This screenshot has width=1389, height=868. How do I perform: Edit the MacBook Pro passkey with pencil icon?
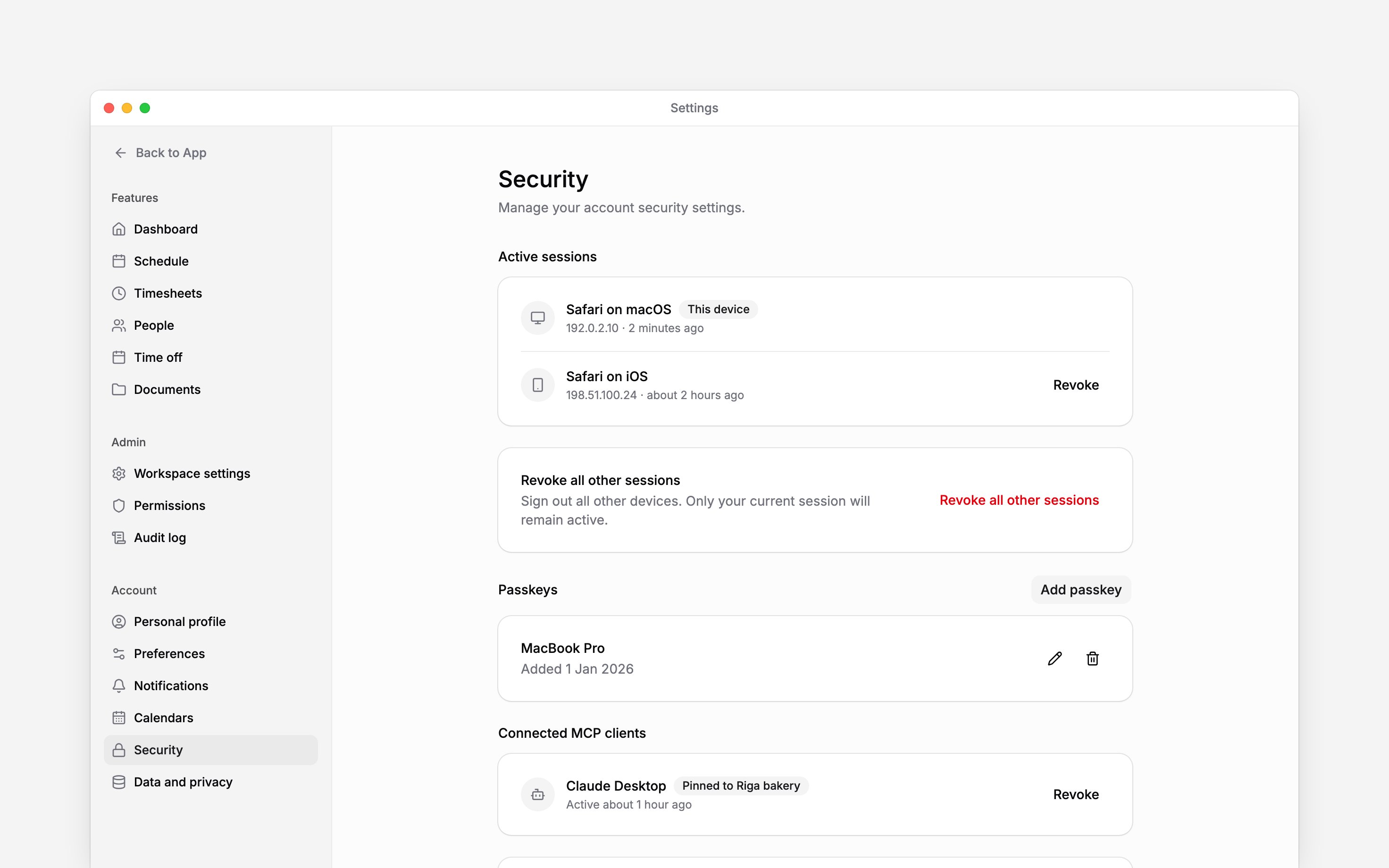pyautogui.click(x=1054, y=659)
